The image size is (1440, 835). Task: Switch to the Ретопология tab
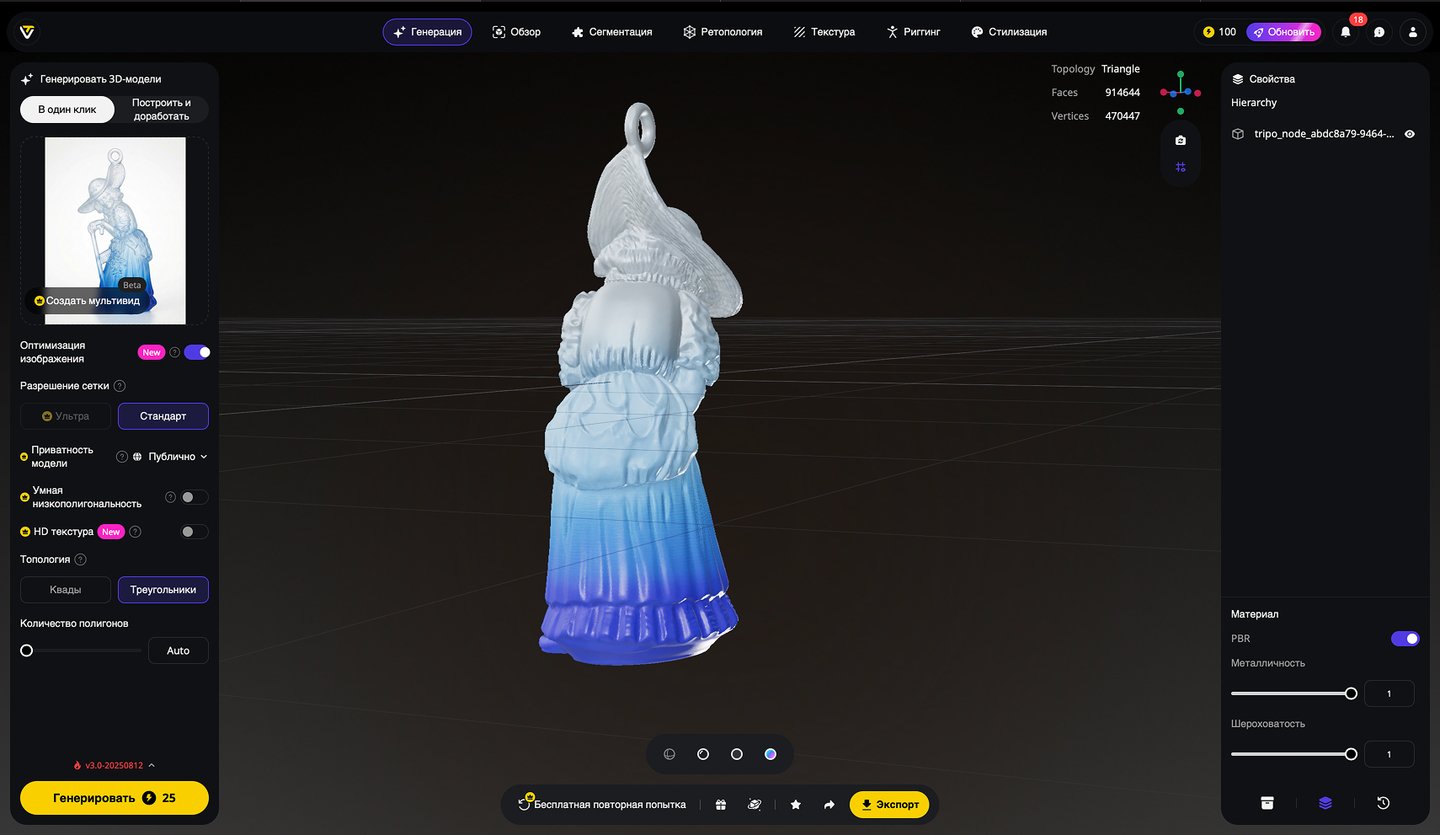[x=723, y=32]
